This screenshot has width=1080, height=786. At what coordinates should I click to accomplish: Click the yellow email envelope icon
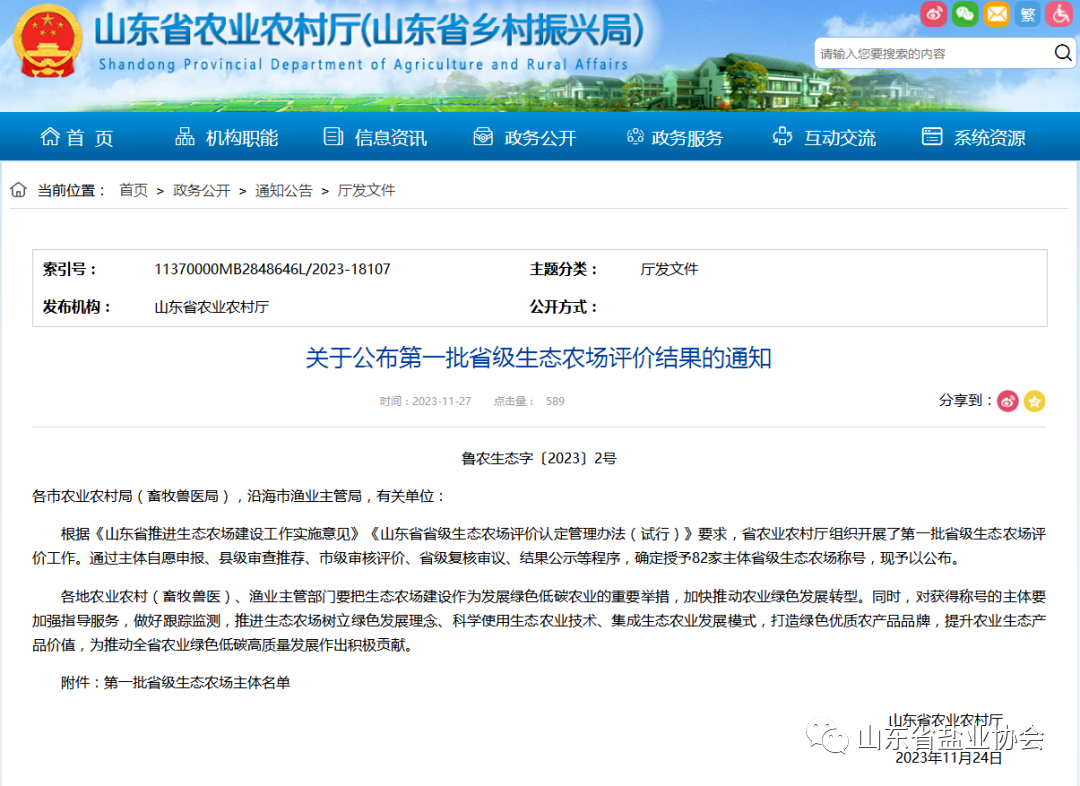coord(995,14)
